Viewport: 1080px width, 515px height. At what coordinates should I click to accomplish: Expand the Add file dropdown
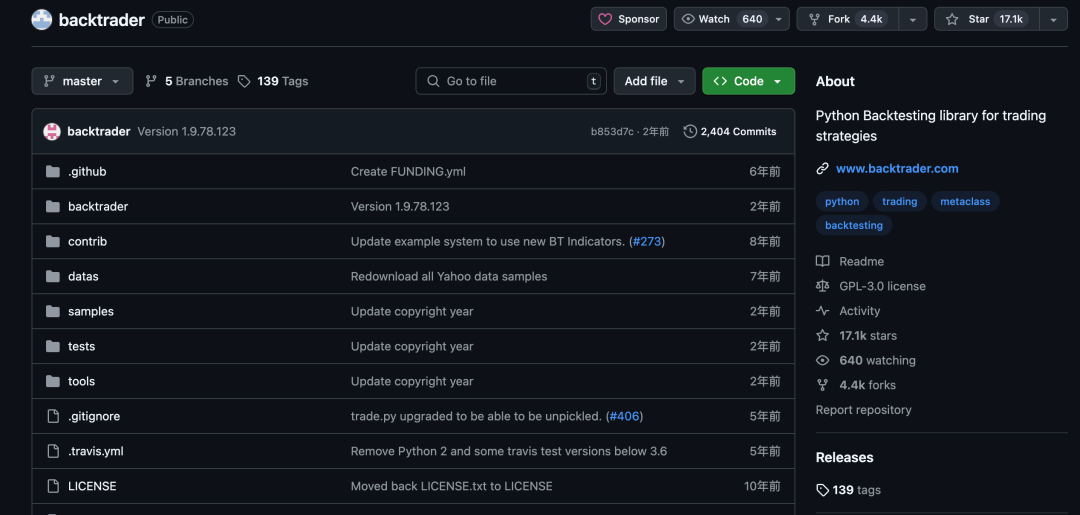tap(654, 81)
